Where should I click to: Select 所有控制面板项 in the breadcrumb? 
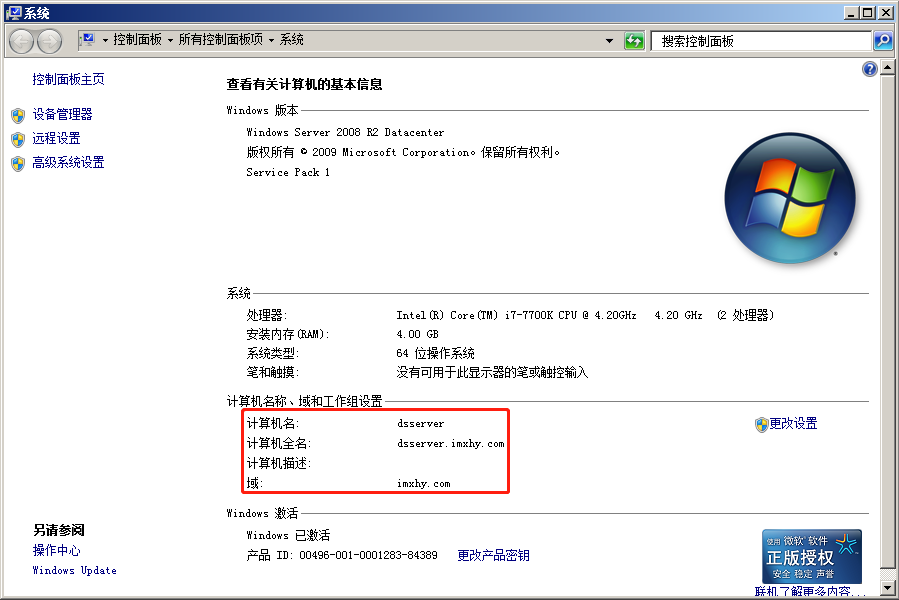[221, 40]
